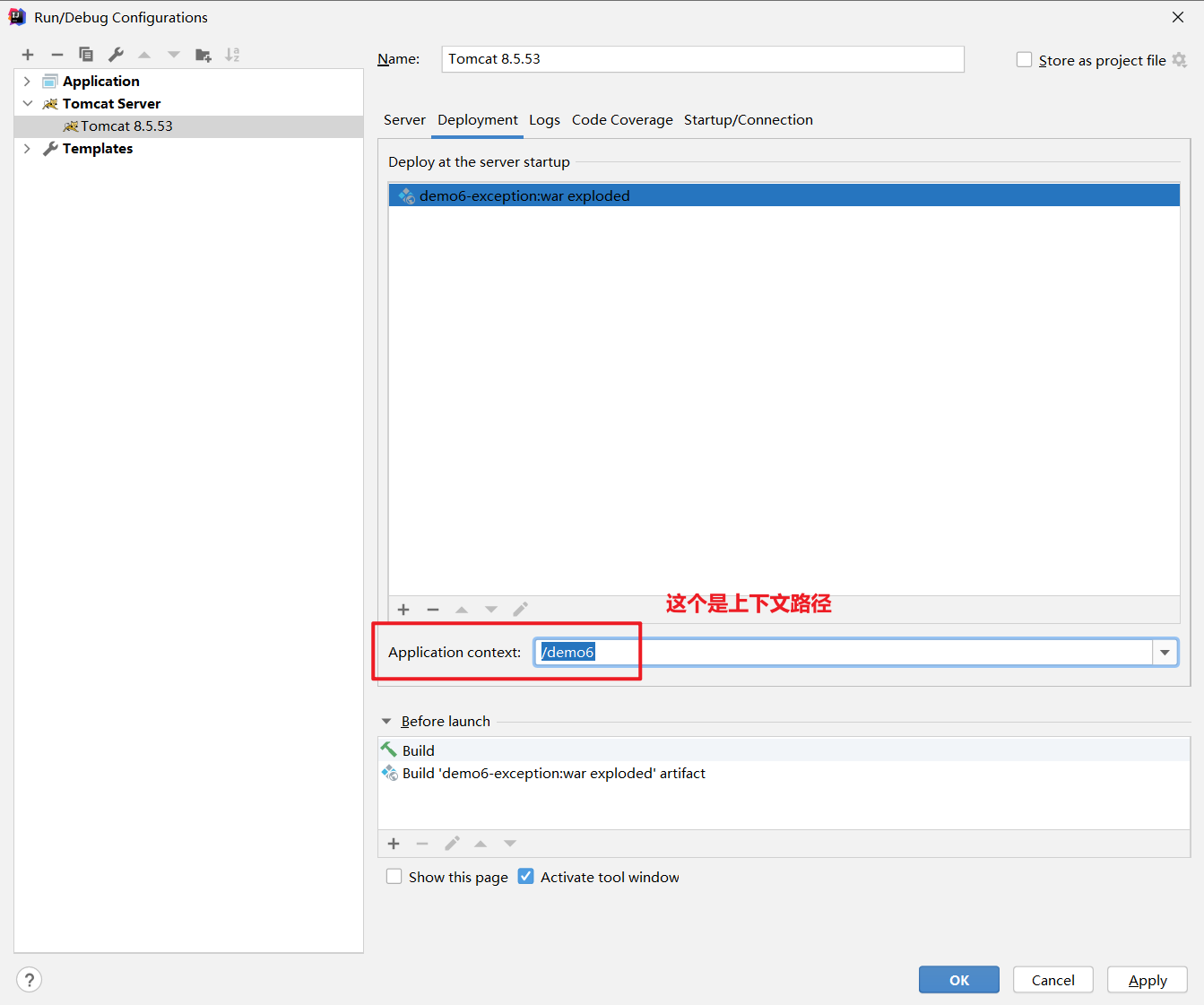Expand the Application tree node

(27, 82)
